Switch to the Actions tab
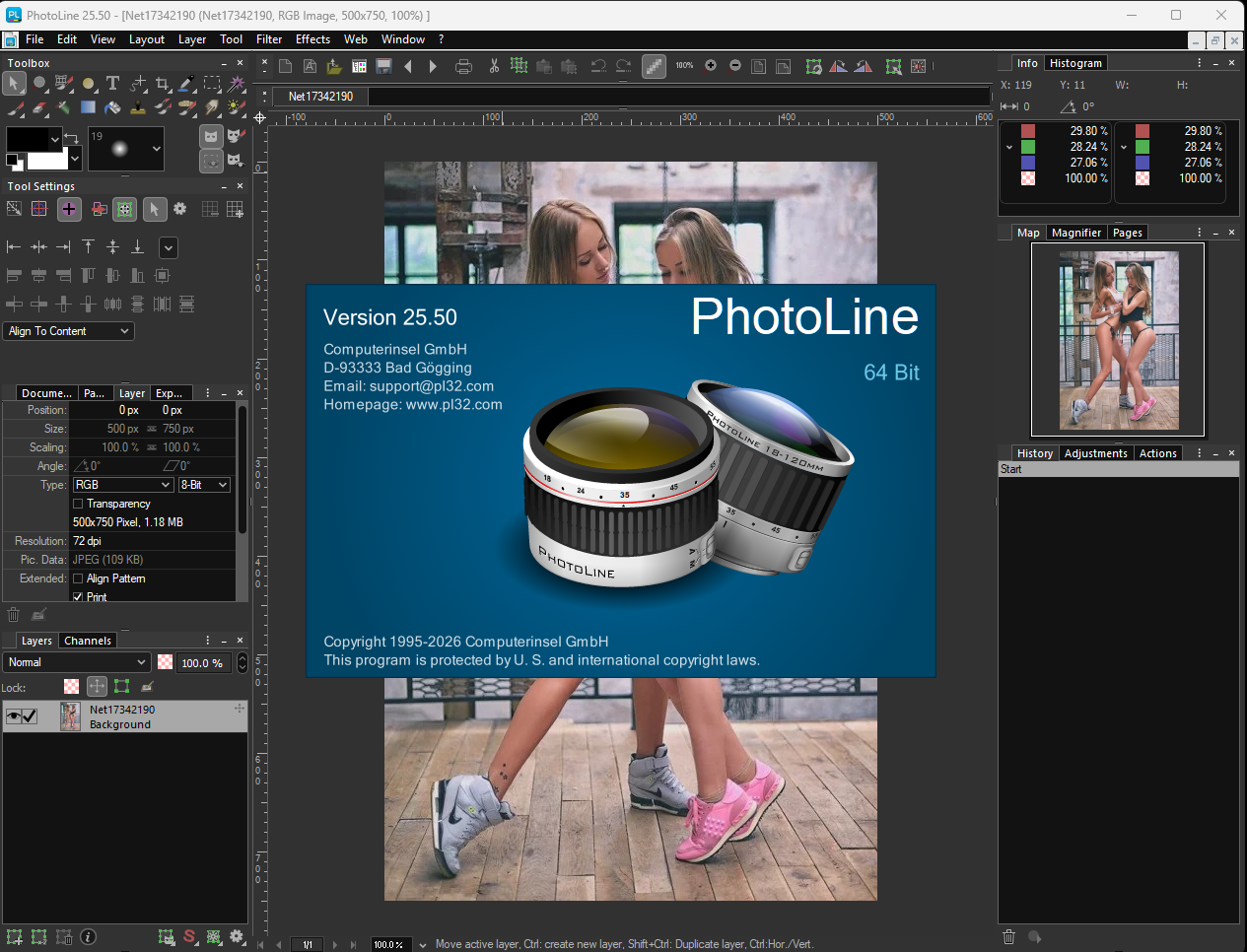This screenshot has height=952, width=1247. 1158,453
